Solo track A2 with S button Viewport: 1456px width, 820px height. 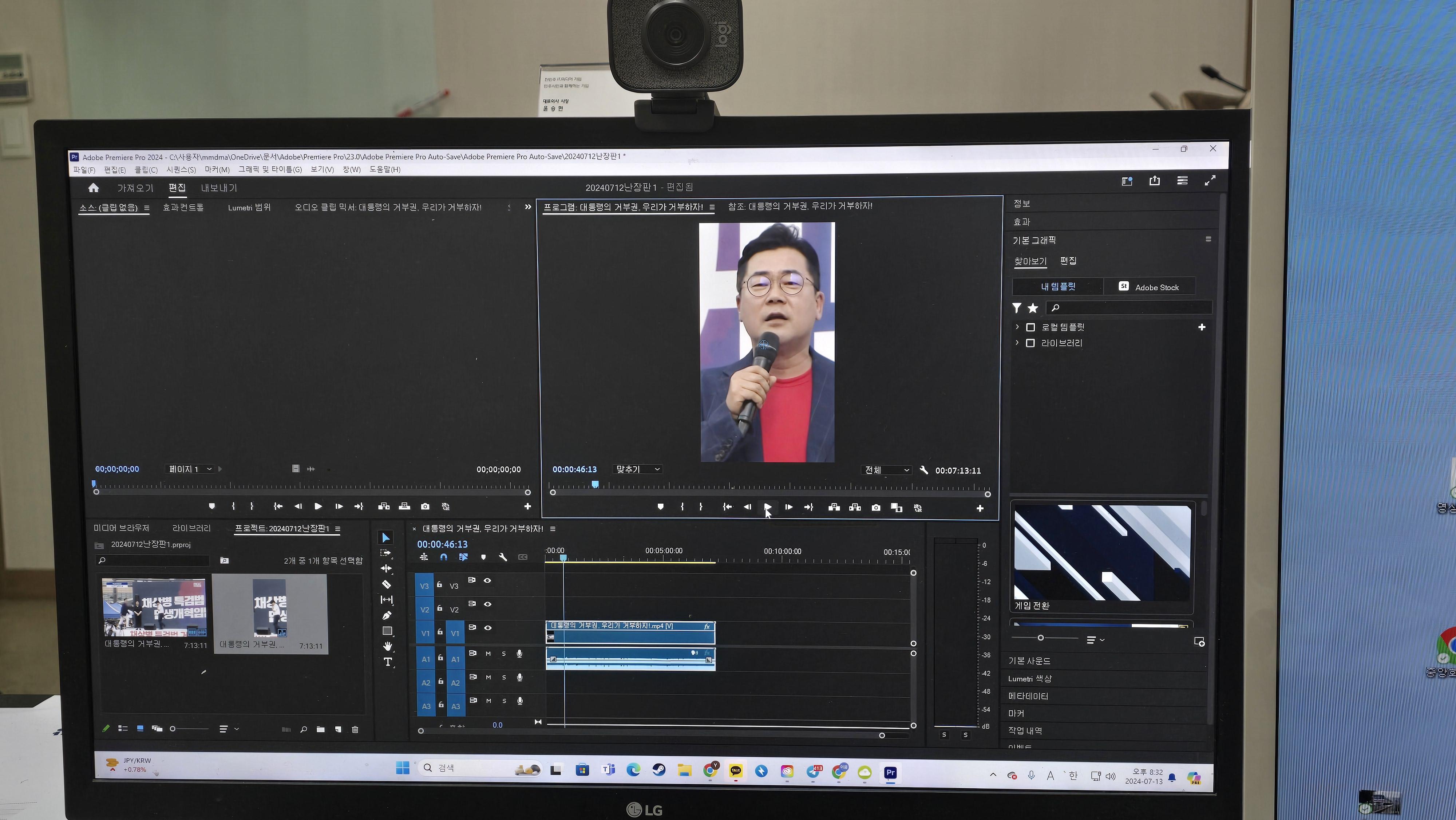[x=504, y=678]
